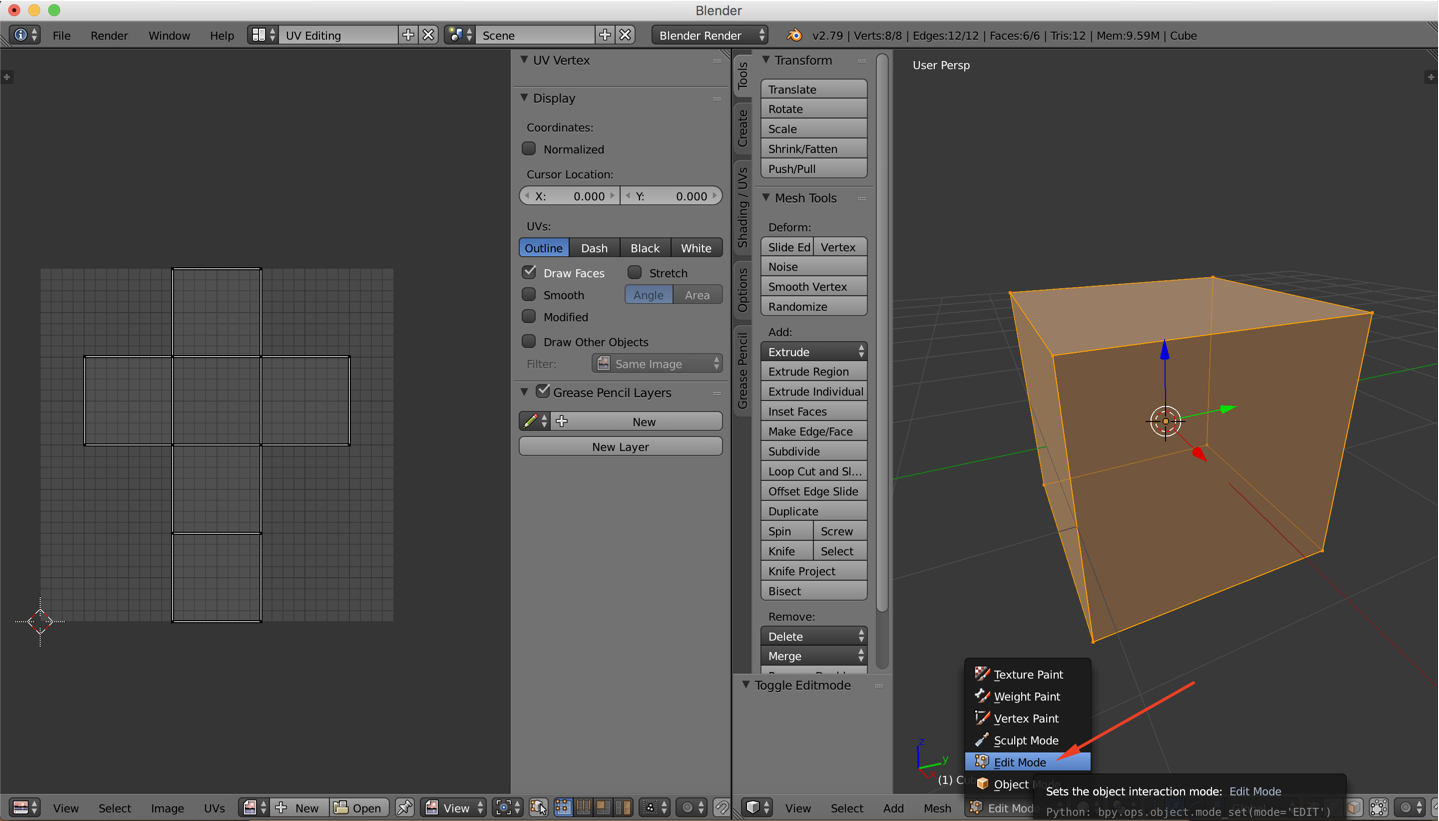Choose Sculpt Mode from mode menu

tap(1028, 741)
